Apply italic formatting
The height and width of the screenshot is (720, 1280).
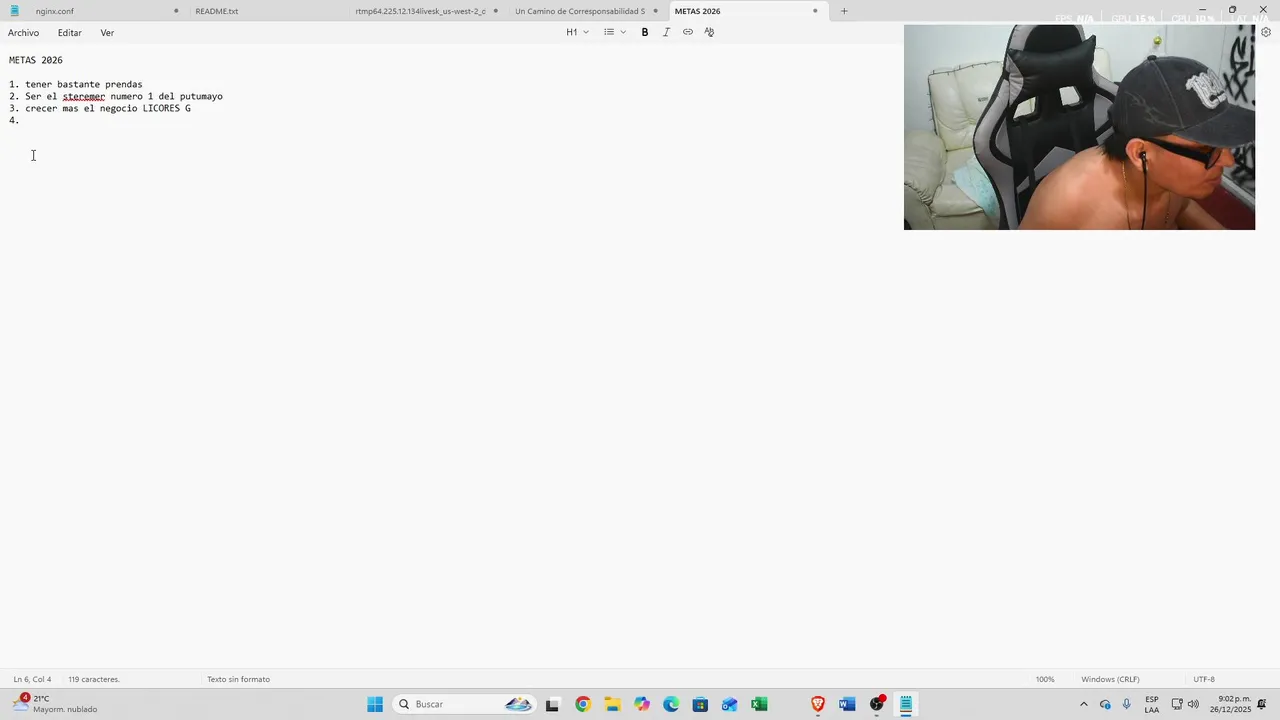tap(666, 32)
